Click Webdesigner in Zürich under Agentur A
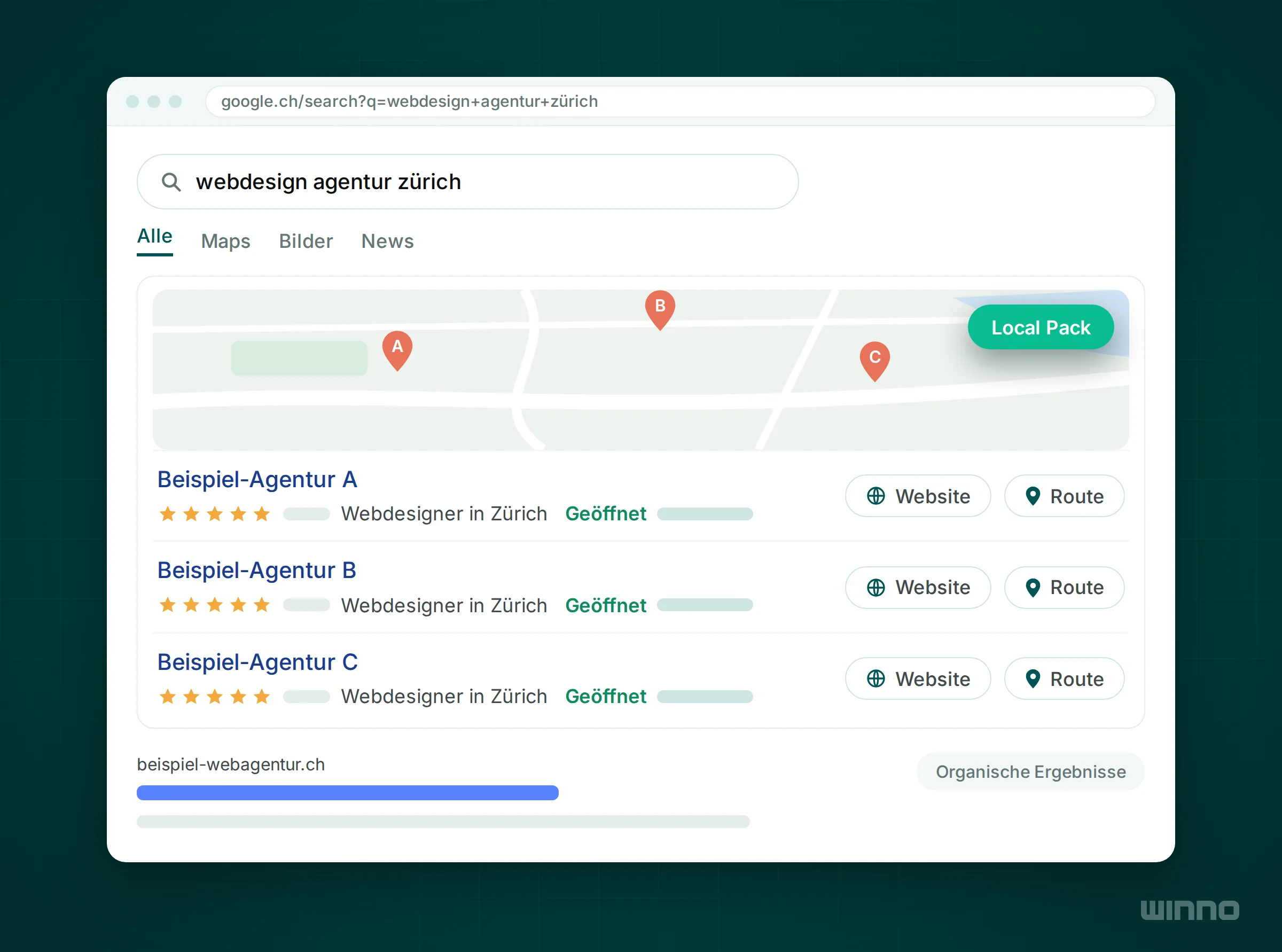This screenshot has height=952, width=1282. pos(444,513)
